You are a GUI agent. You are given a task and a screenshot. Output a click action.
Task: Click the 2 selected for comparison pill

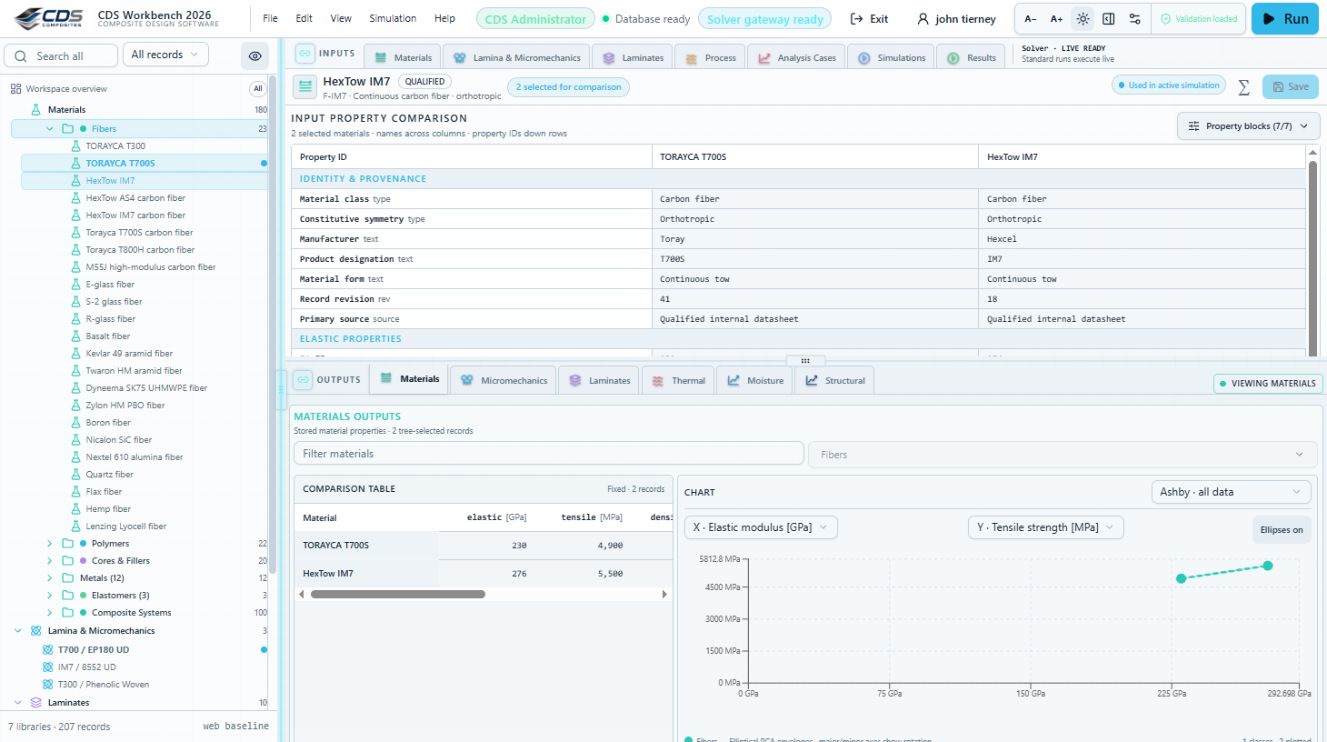[568, 87]
